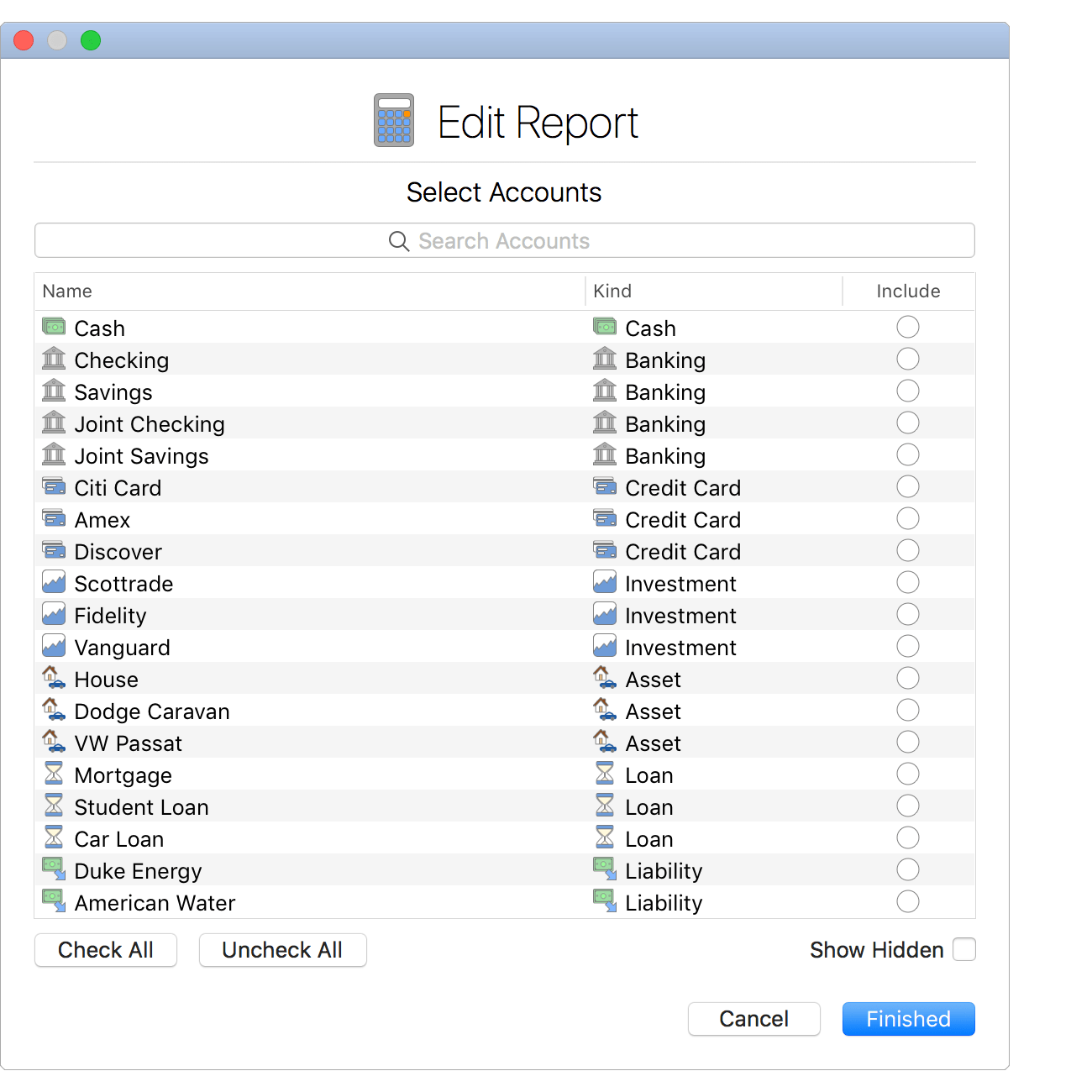
Task: Click the Mortgage hourglass icon
Action: click(x=53, y=774)
